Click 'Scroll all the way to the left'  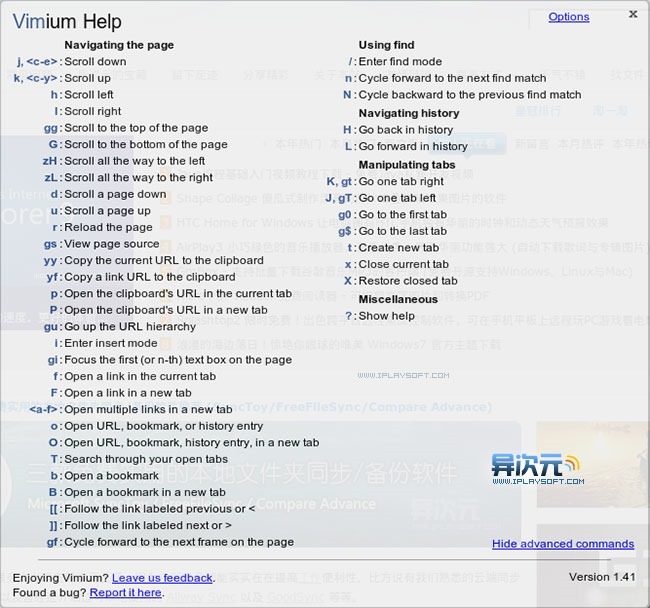point(134,161)
